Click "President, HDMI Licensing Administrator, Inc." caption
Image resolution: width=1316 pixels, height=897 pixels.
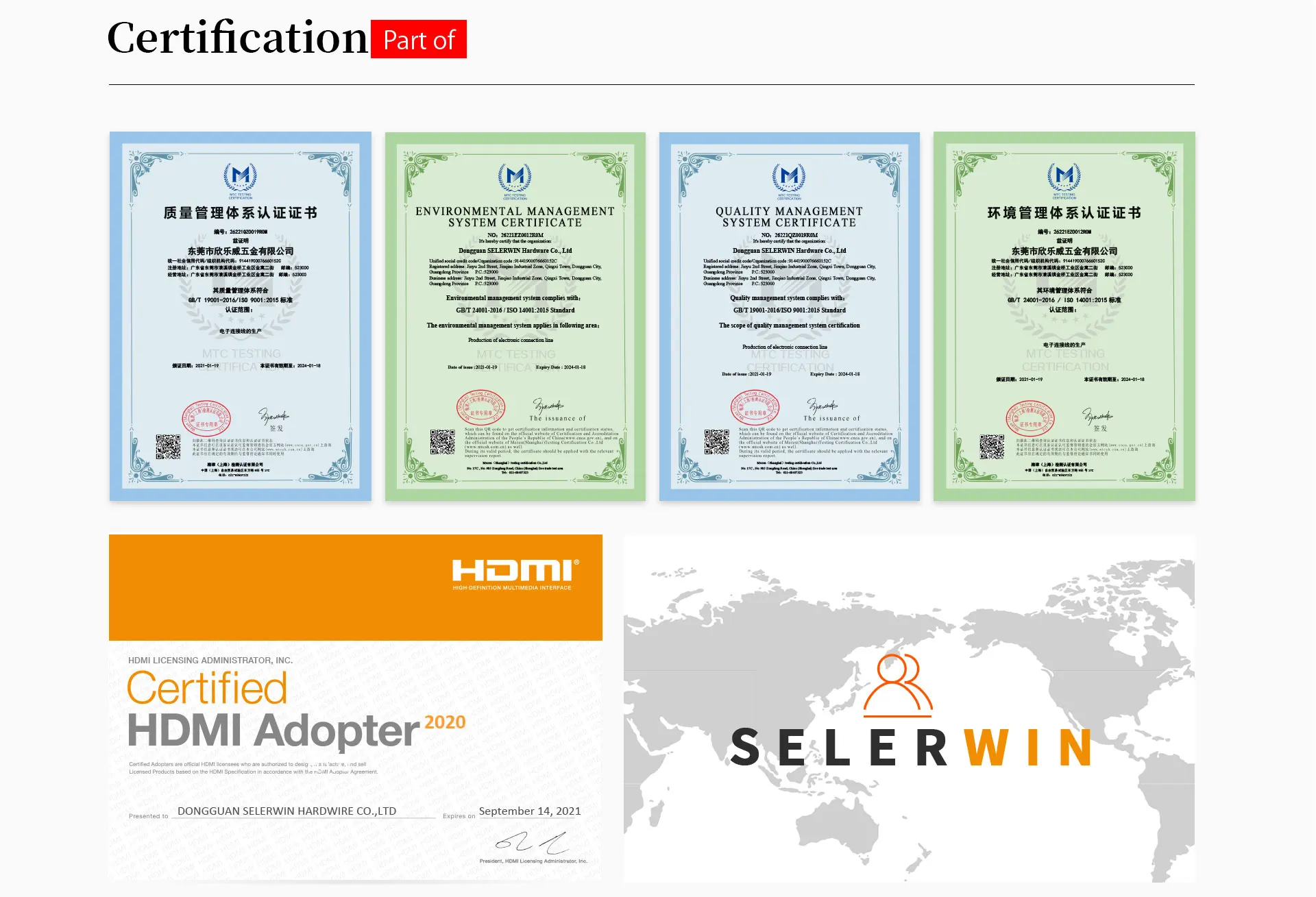(x=533, y=861)
